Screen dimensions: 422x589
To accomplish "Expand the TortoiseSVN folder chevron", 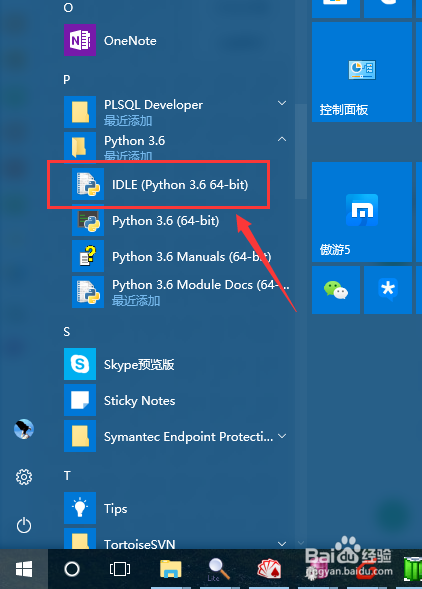I will 282,543.
